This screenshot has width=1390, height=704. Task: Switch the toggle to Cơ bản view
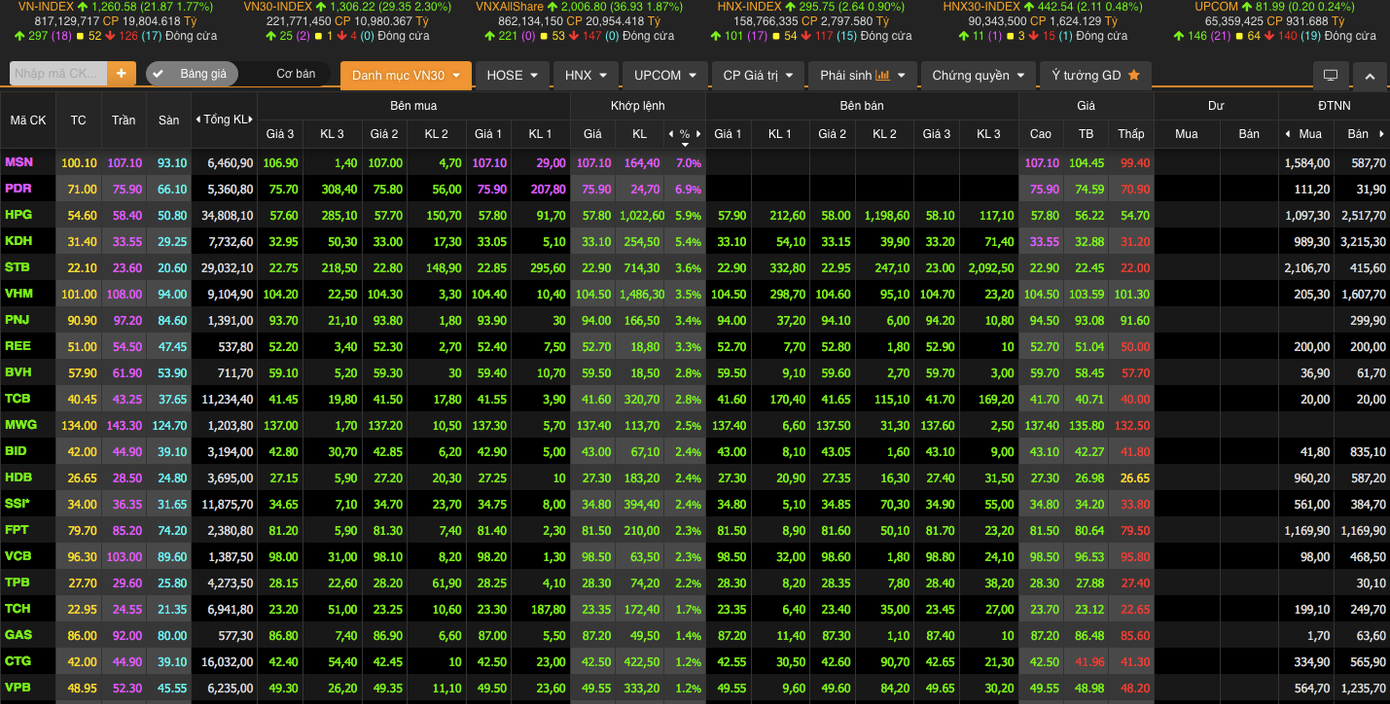click(295, 74)
